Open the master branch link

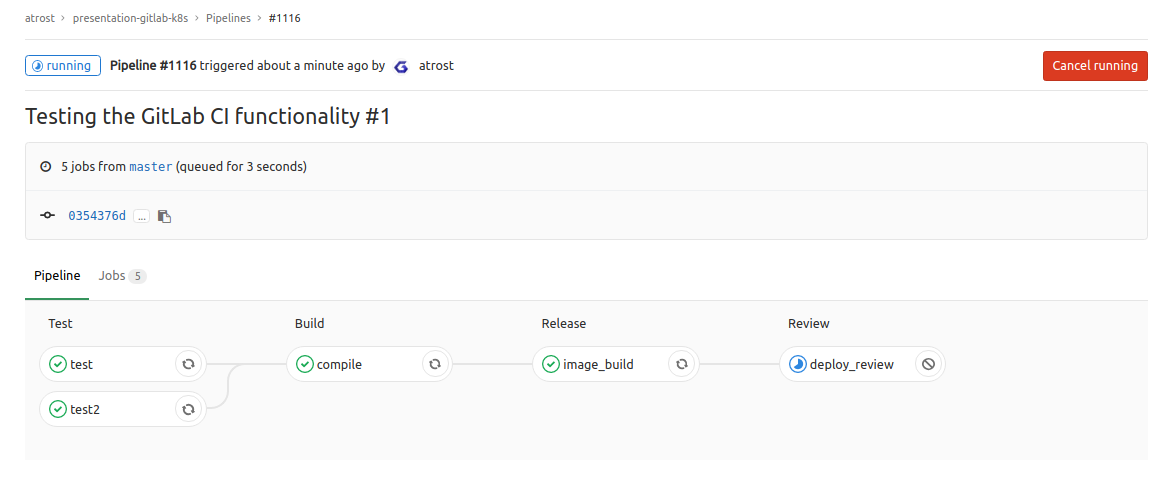click(x=151, y=167)
